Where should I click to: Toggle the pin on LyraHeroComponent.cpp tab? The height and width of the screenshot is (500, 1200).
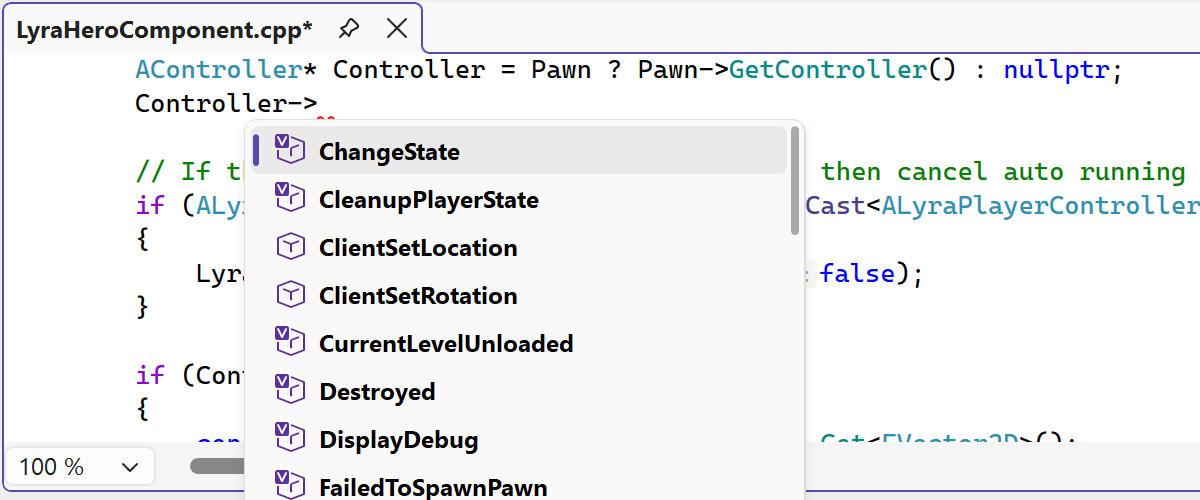point(348,28)
